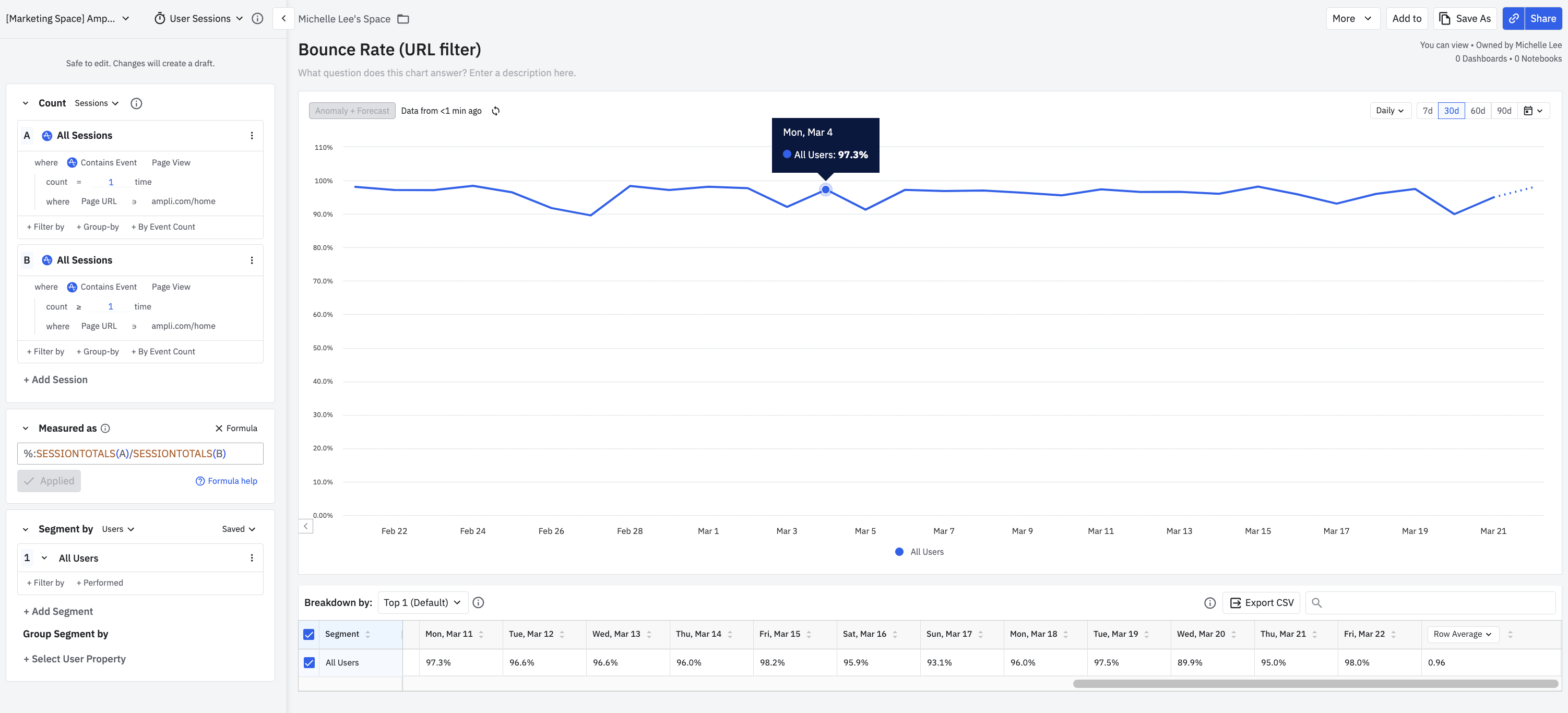Viewport: 1568px width, 713px height.
Task: Click the Export CSV button
Action: pos(1261,603)
